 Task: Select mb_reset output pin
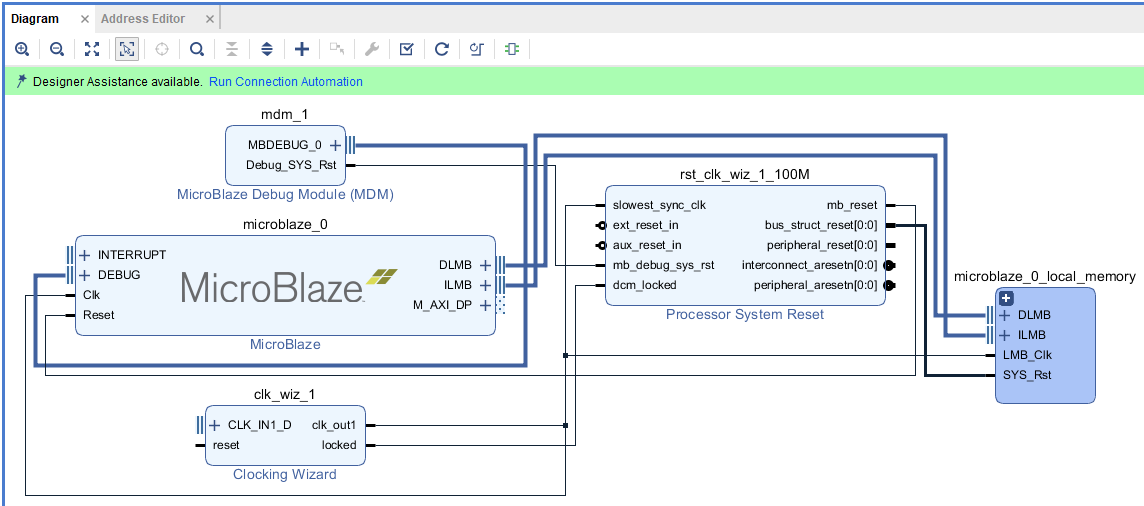pyautogui.click(x=852, y=206)
